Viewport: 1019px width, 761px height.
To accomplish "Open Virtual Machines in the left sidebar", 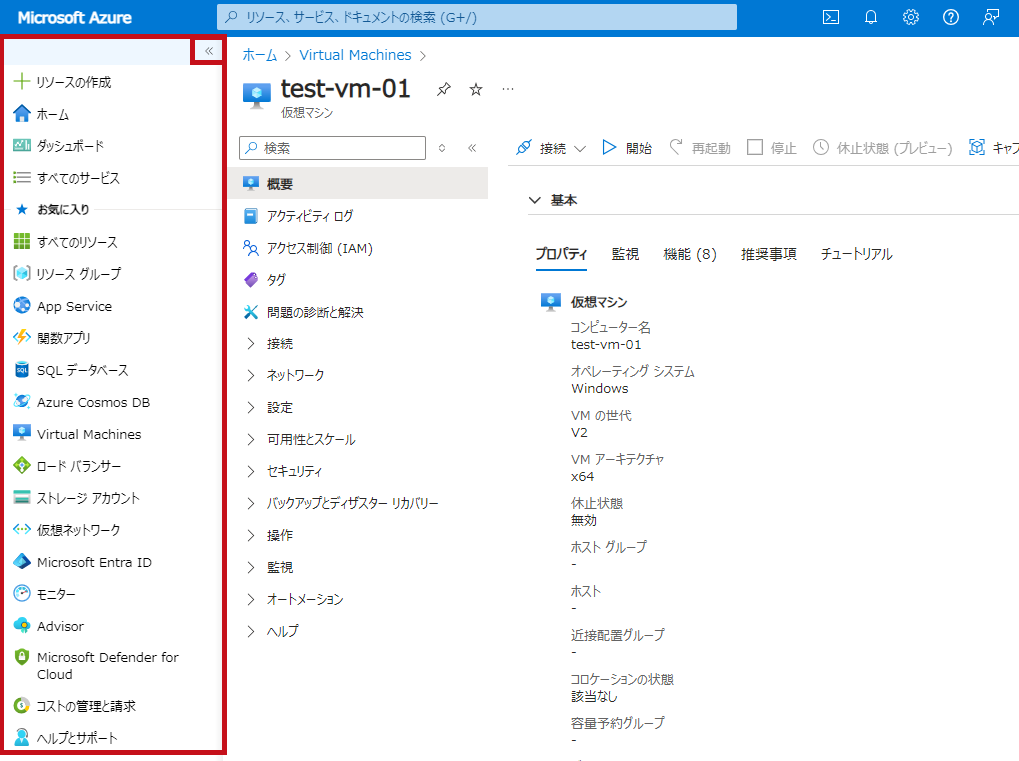I will (x=89, y=434).
